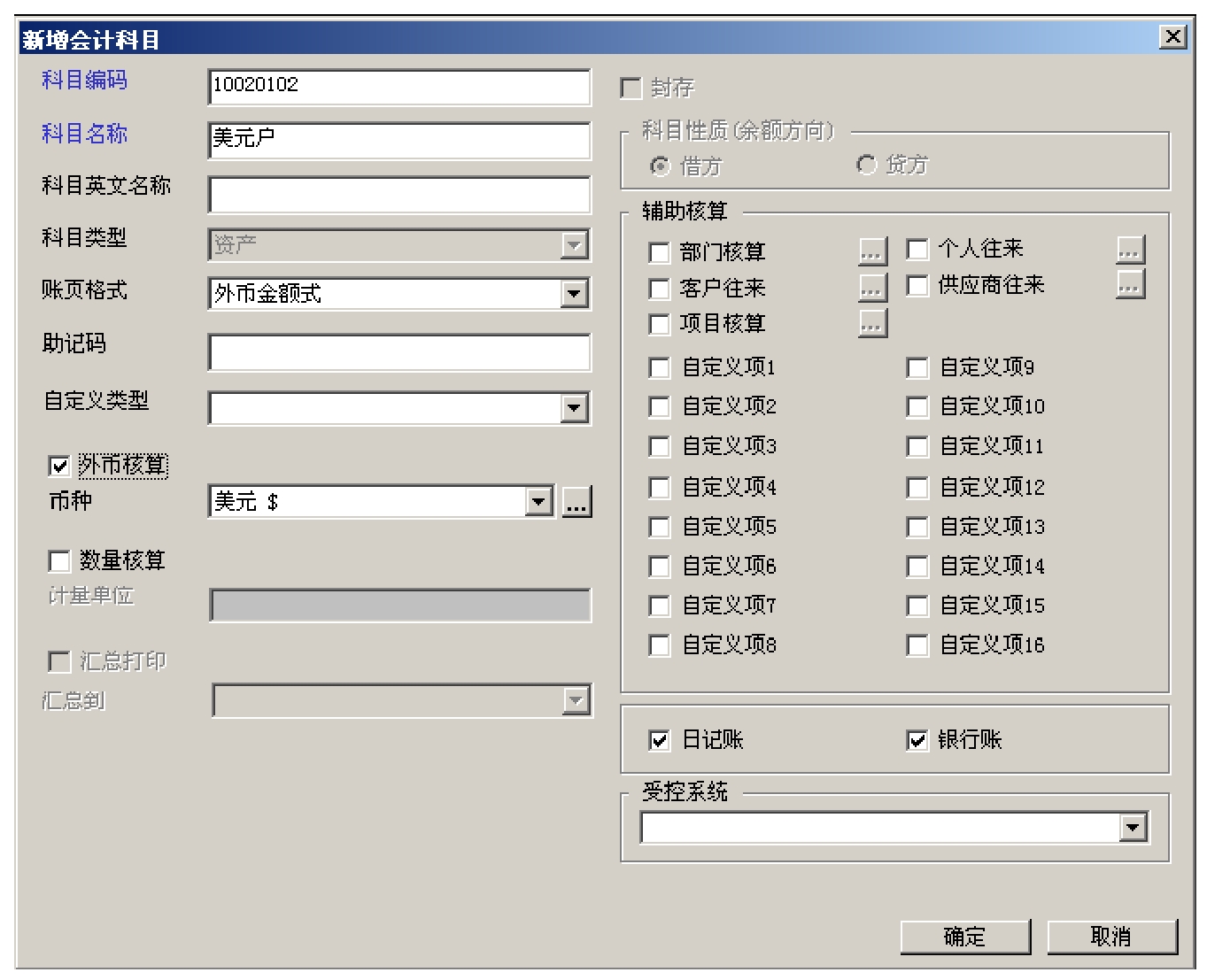
Task: Toggle the 银行账 checkbox
Action: click(917, 740)
